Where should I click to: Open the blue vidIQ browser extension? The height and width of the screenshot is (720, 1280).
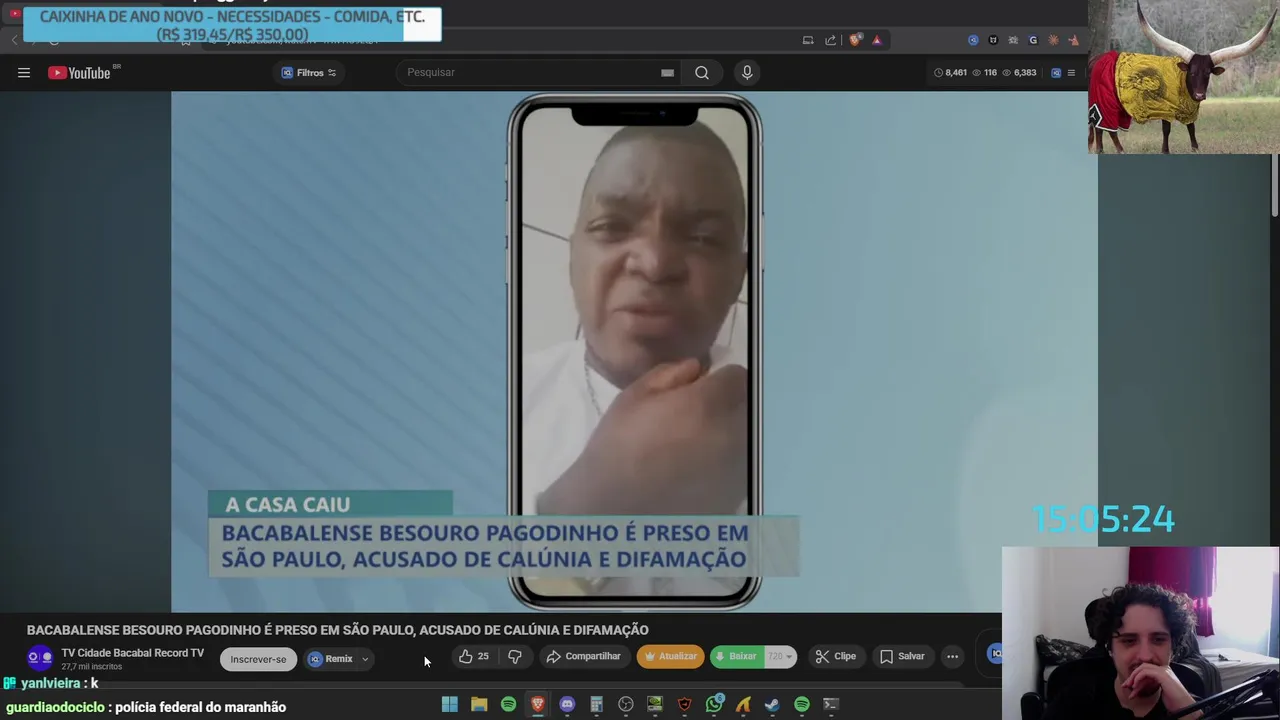pos(973,40)
